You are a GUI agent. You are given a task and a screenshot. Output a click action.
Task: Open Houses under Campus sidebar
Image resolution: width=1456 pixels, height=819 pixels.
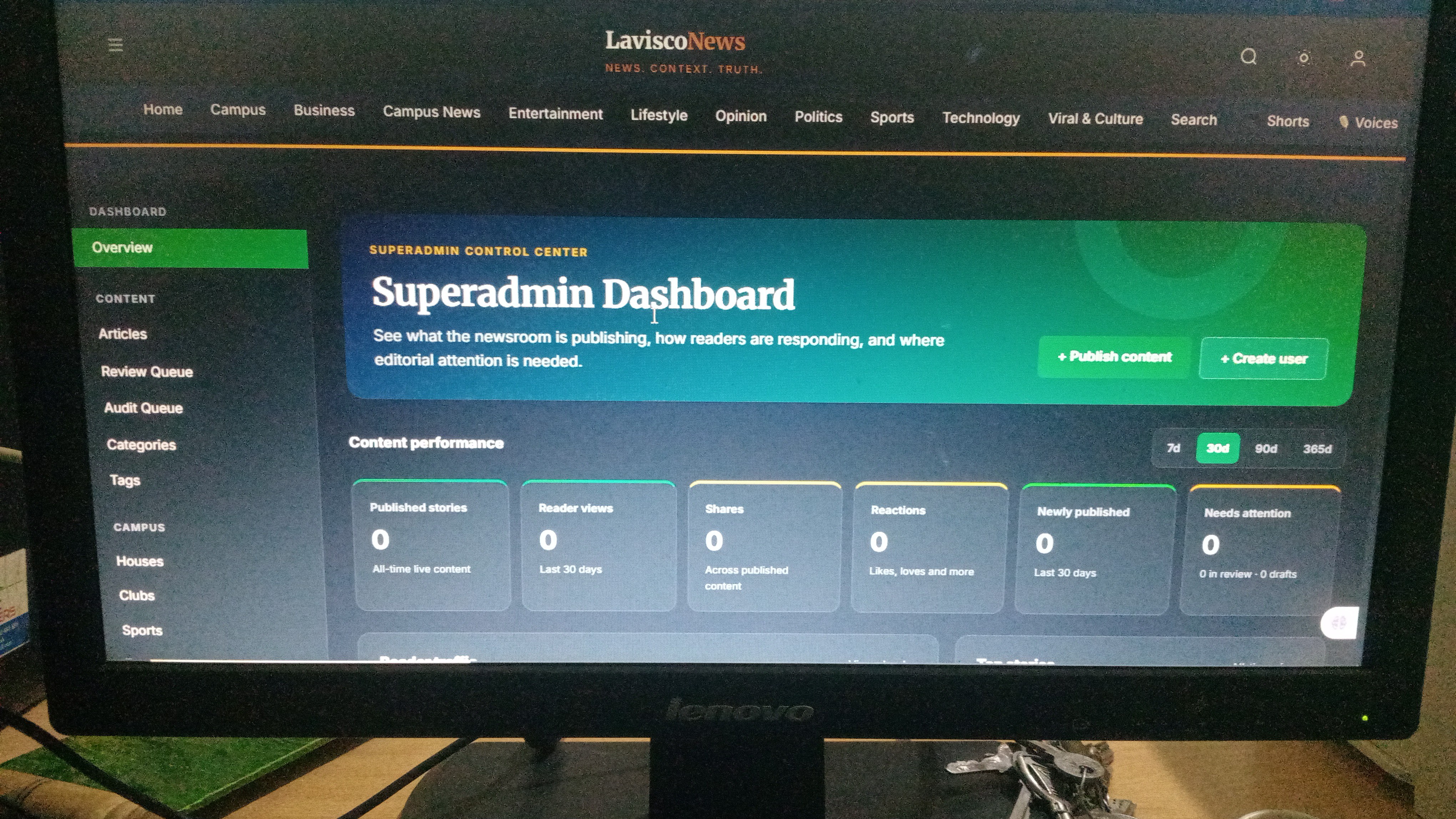coord(140,561)
